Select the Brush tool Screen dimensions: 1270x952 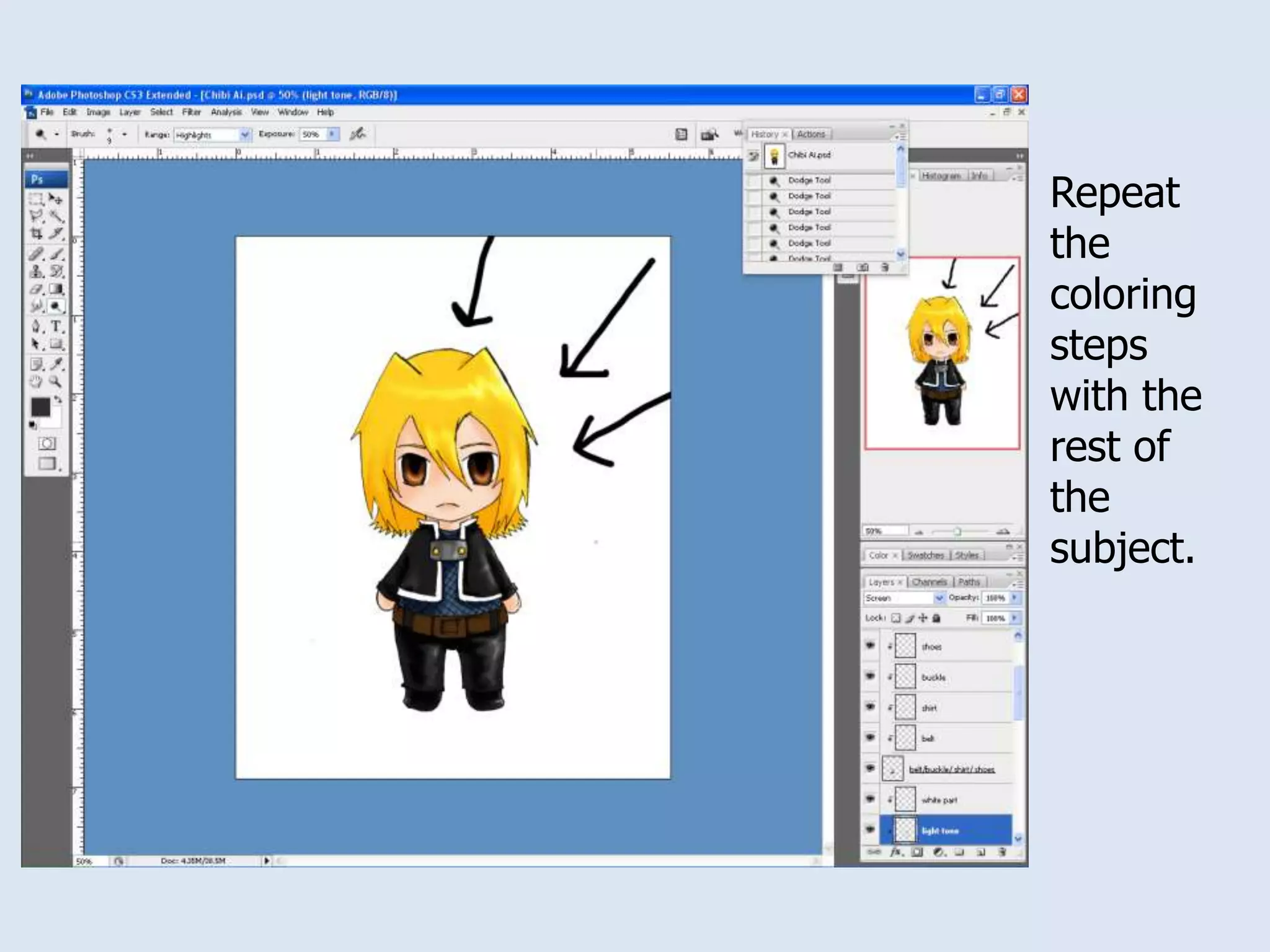coord(56,254)
